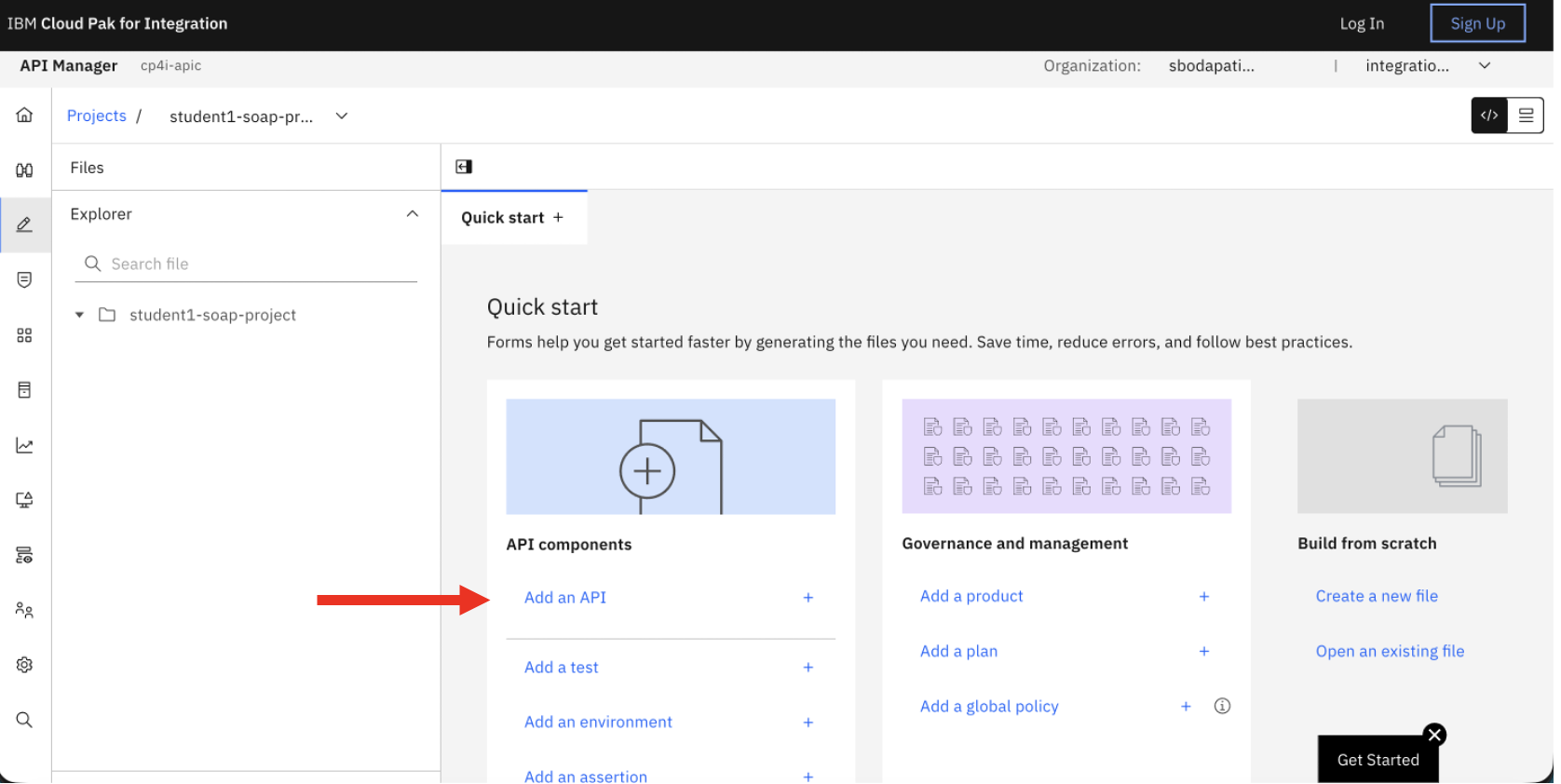Click the Add a test link
The width and height of the screenshot is (1561, 784).
click(x=562, y=668)
